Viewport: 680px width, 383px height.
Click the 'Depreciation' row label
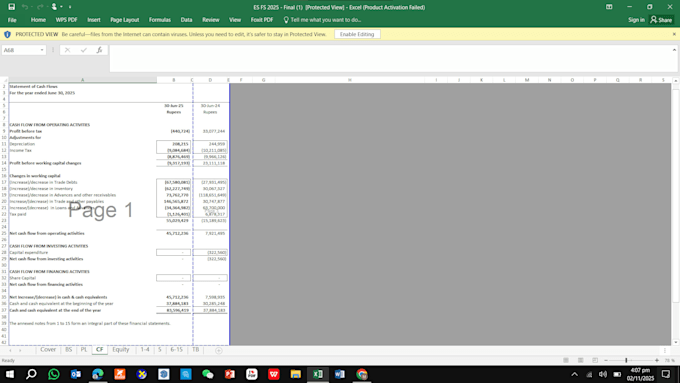pyautogui.click(x=22, y=144)
